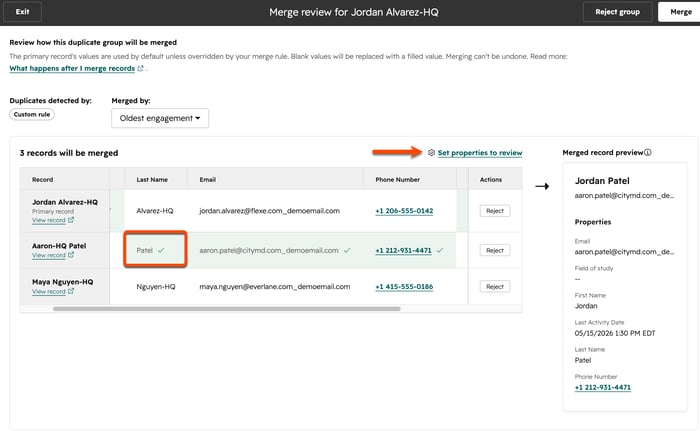This screenshot has width=700, height=431.
Task: Click checkmark after +1 212-931-4471 in table
Action: pyautogui.click(x=440, y=251)
